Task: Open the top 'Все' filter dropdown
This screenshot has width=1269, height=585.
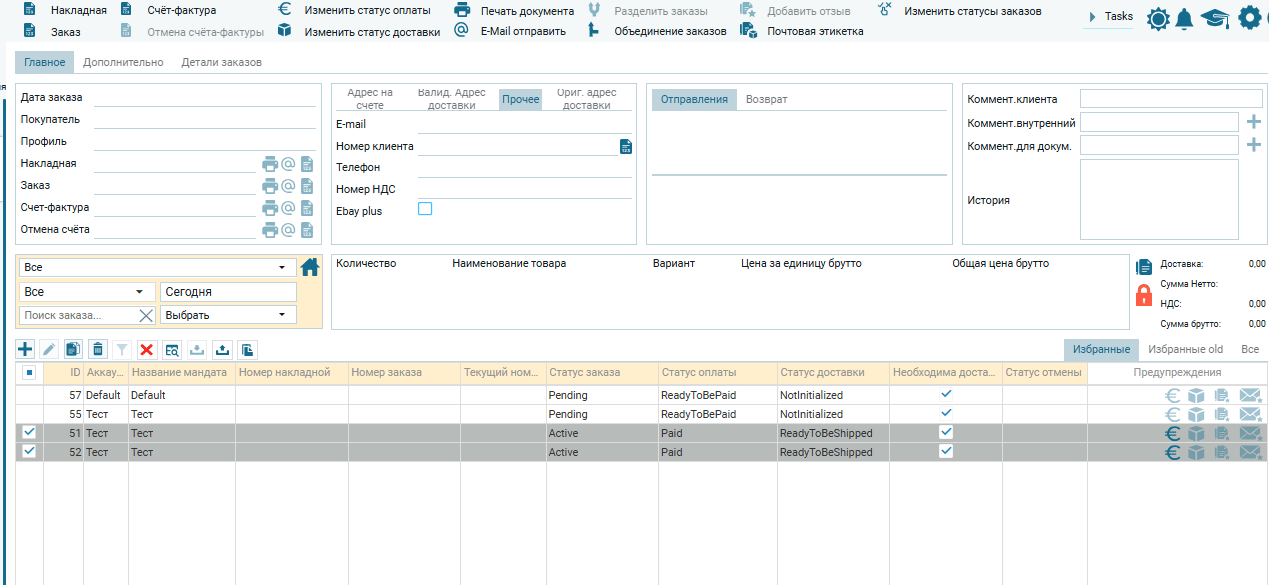Action: [x=157, y=268]
